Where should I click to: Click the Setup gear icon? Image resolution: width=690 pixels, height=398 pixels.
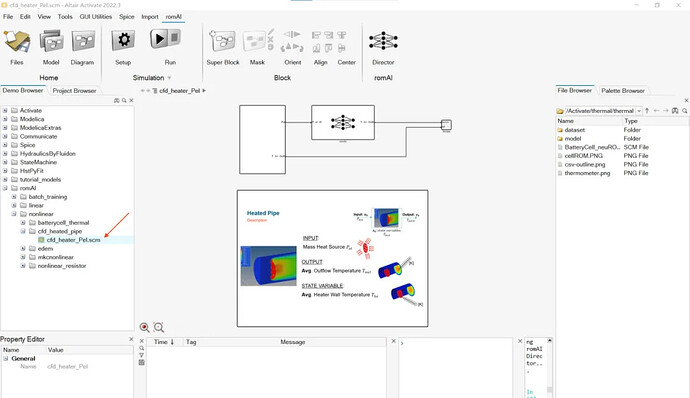(123, 41)
